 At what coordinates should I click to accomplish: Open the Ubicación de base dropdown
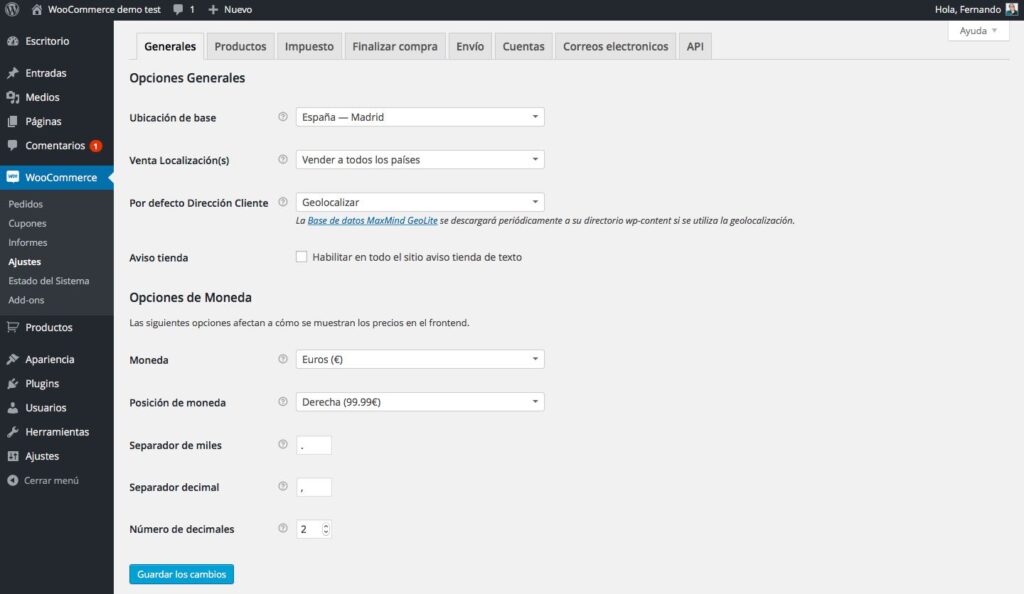point(420,117)
